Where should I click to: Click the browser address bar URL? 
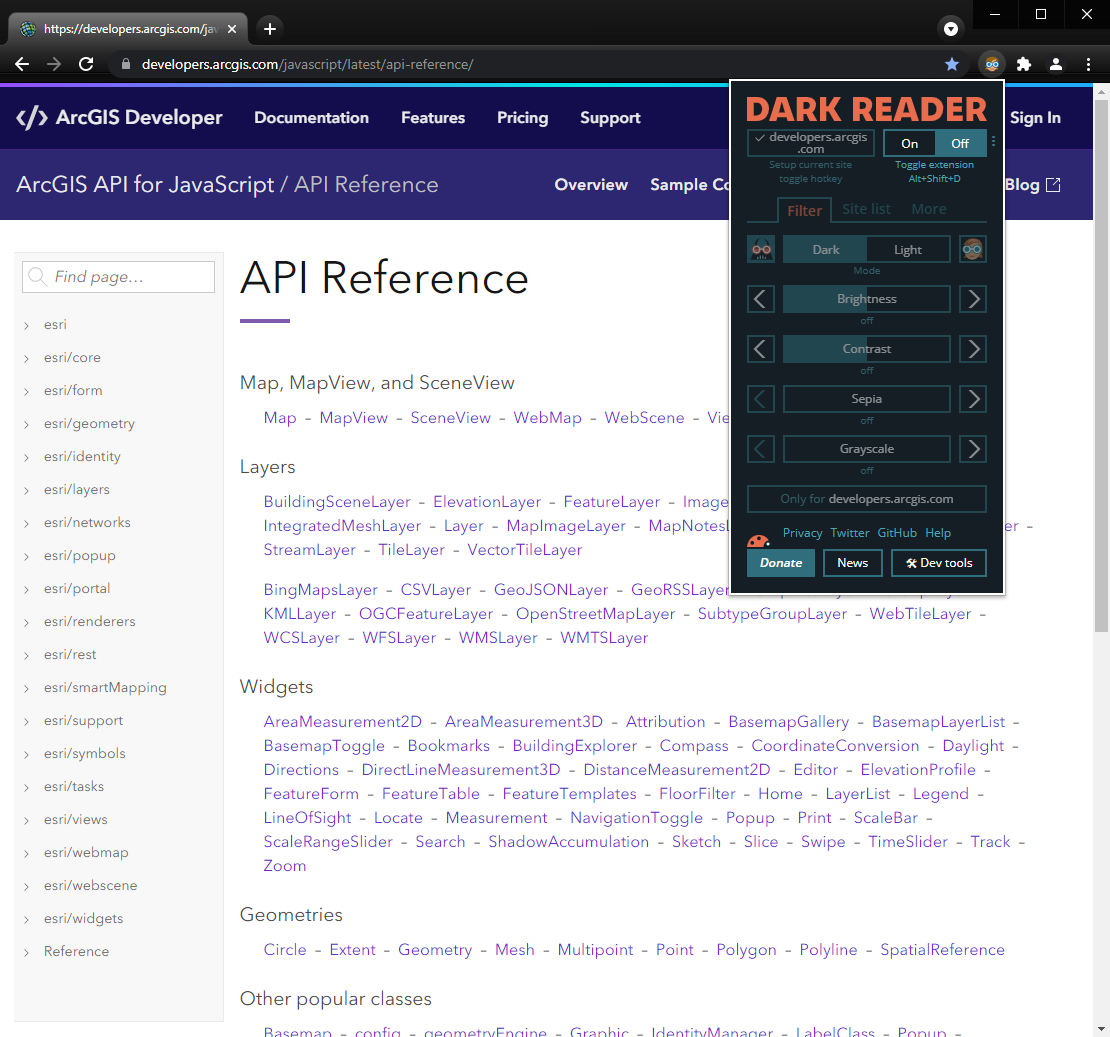click(307, 64)
